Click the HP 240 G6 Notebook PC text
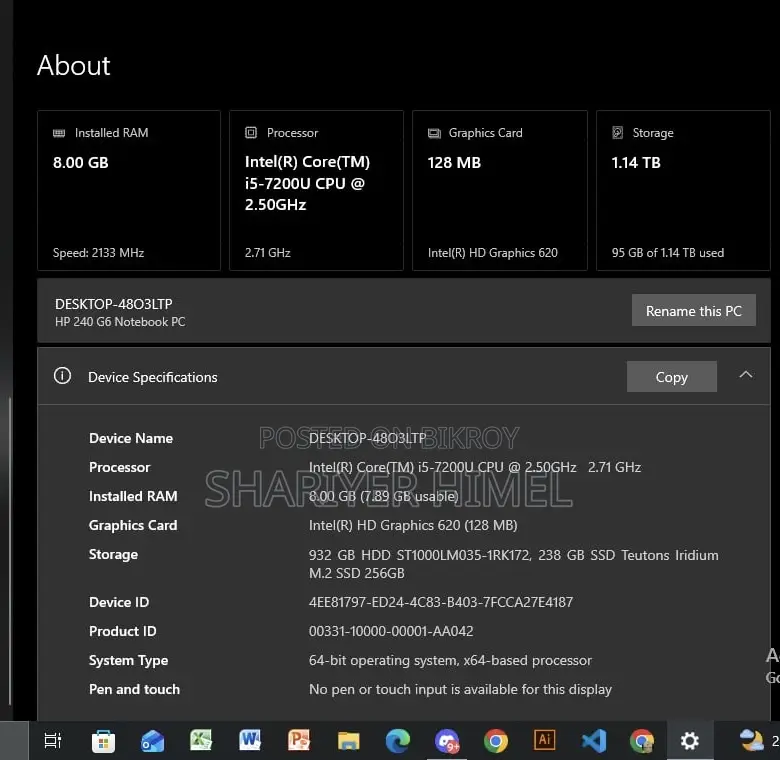 click(x=120, y=322)
